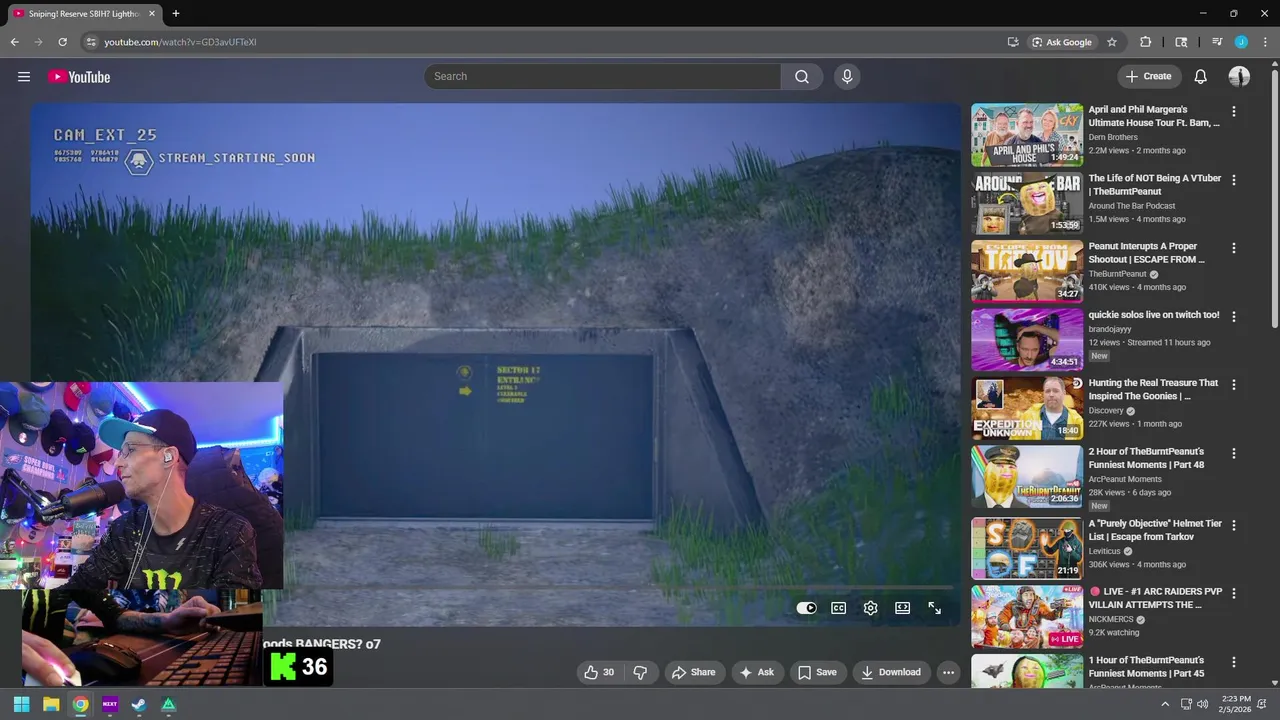Viewport: 1280px width, 720px height.
Task: Open options for ARC RAIDERS PVP live
Action: click(x=1233, y=594)
